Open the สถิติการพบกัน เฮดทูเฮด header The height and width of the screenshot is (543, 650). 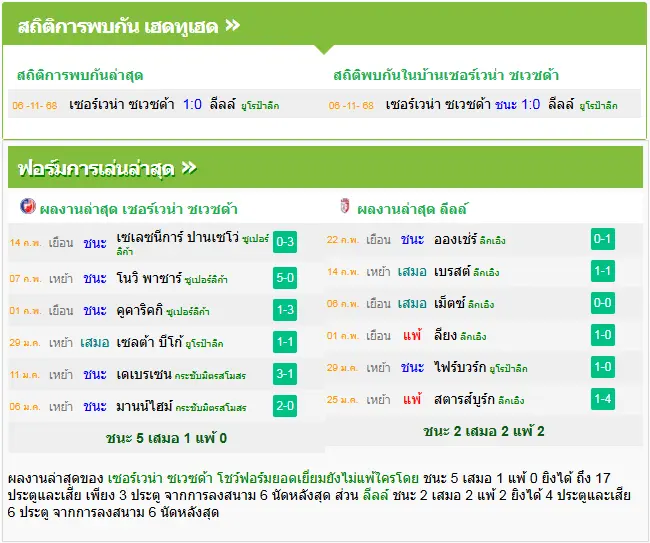(x=325, y=24)
